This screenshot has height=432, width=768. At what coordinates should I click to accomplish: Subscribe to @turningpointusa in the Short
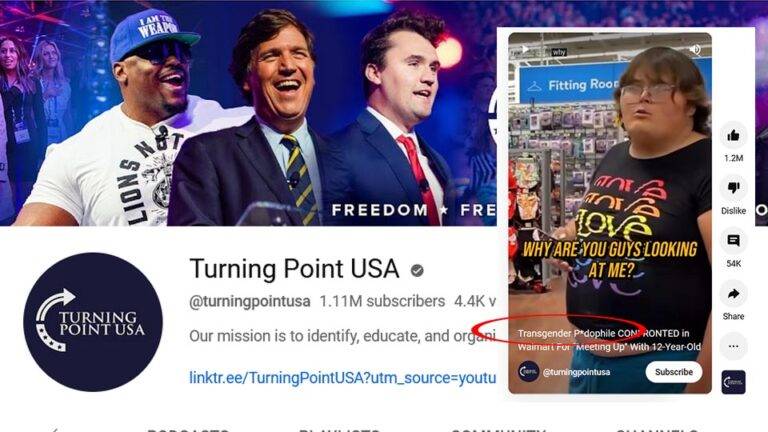(673, 372)
